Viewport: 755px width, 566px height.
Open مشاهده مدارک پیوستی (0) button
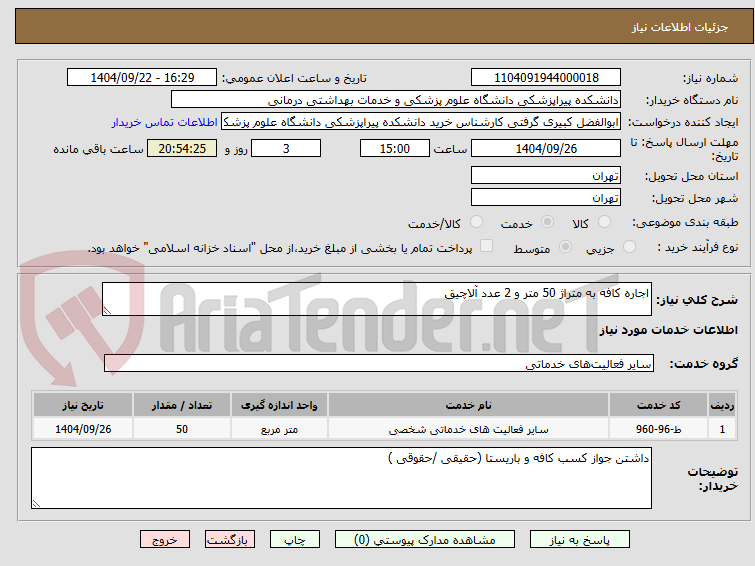click(424, 540)
